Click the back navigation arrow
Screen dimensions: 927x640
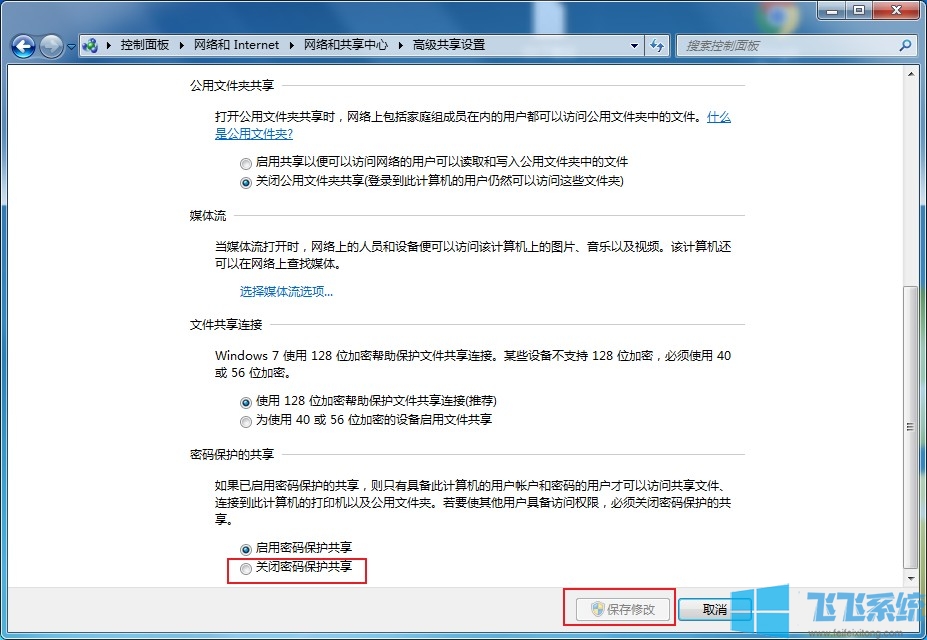pos(22,45)
